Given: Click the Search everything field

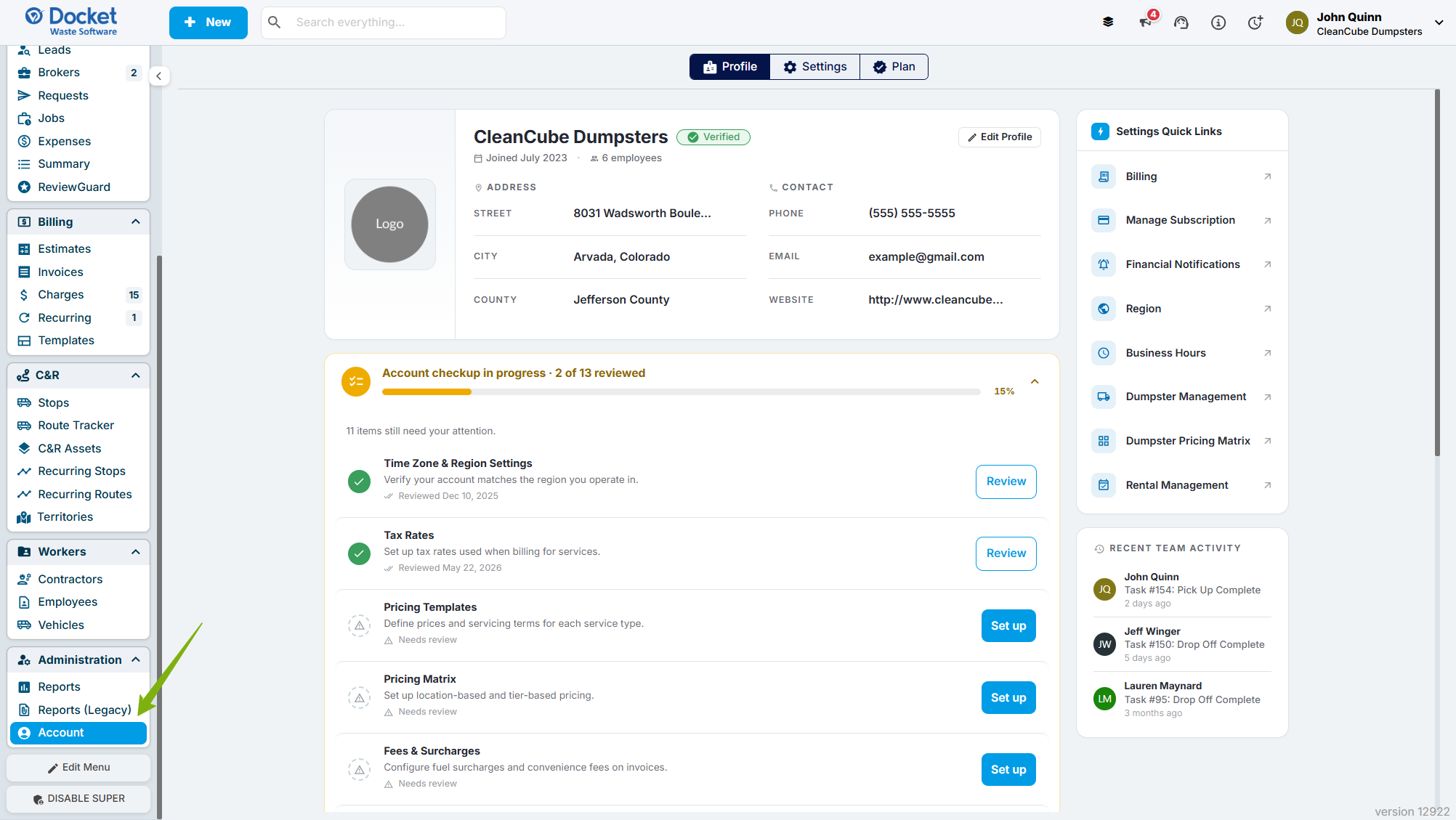Looking at the screenshot, I should pos(384,23).
